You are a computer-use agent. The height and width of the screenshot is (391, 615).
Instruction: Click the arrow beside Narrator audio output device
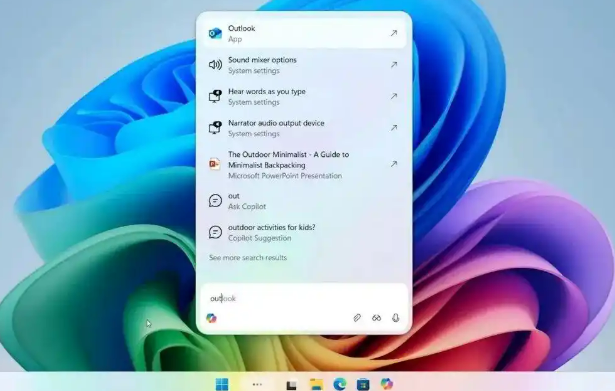point(393,128)
